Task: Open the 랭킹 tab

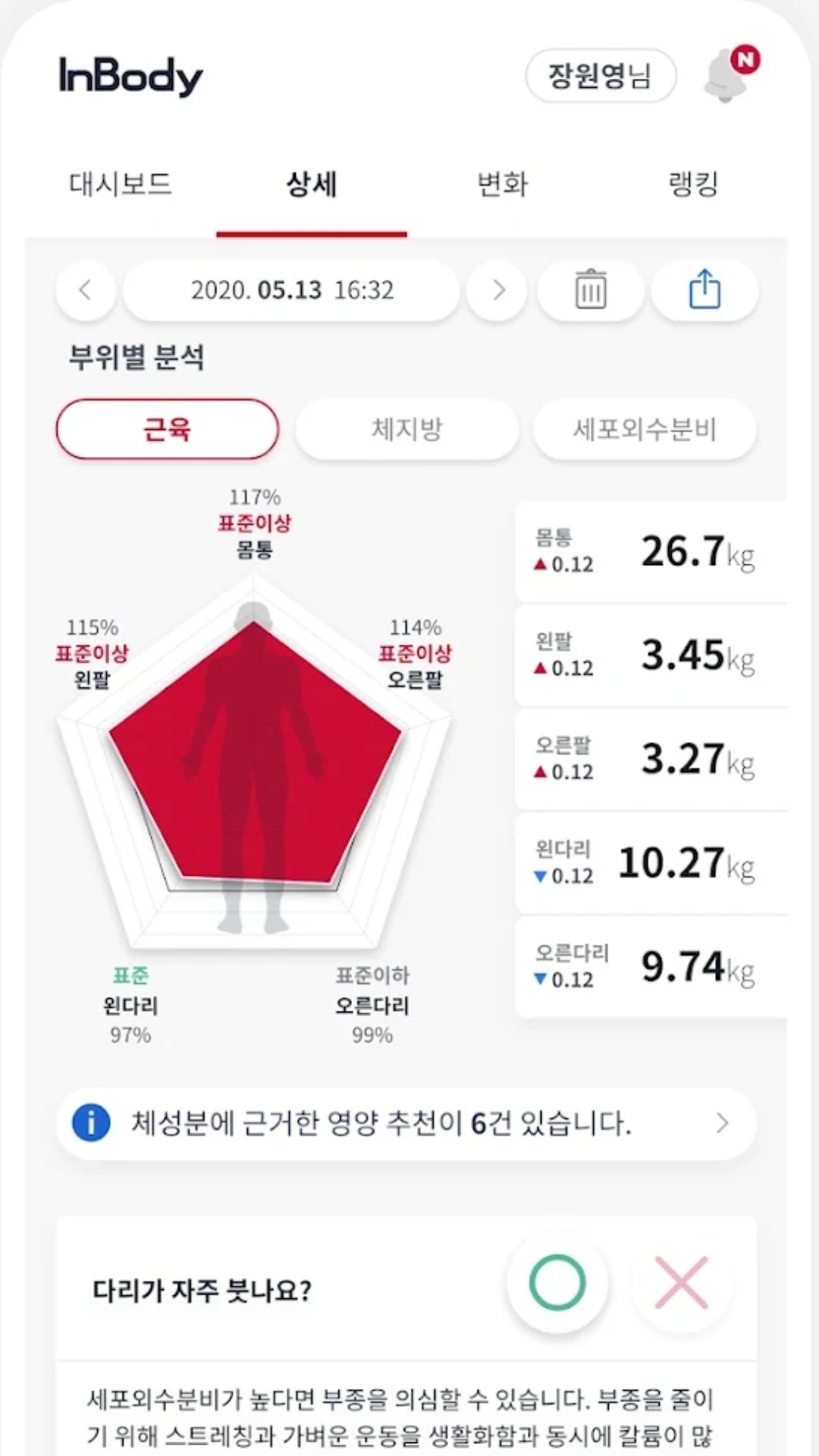Action: point(692,184)
